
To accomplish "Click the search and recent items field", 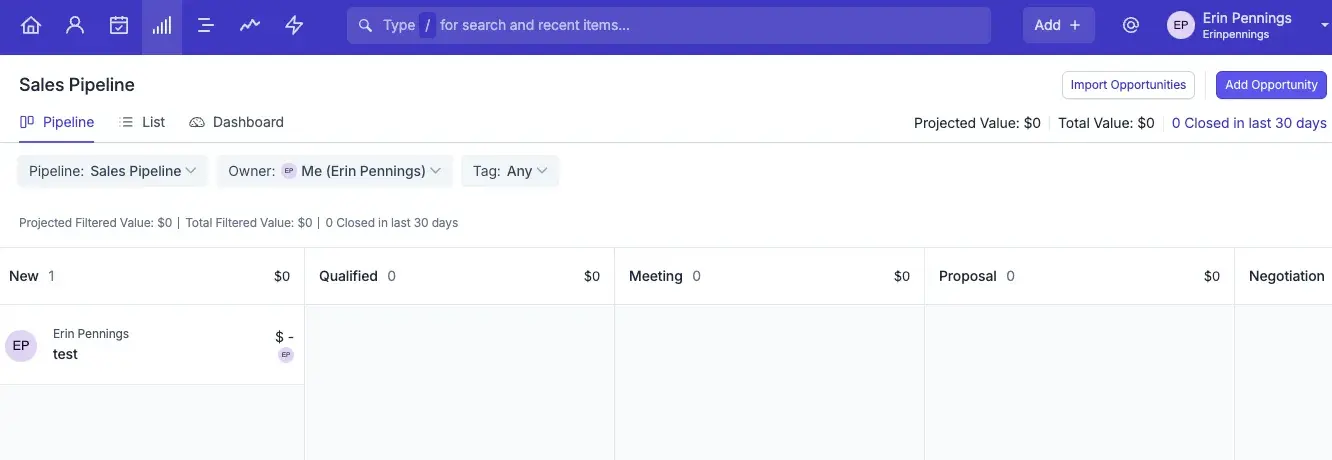I will [668, 26].
